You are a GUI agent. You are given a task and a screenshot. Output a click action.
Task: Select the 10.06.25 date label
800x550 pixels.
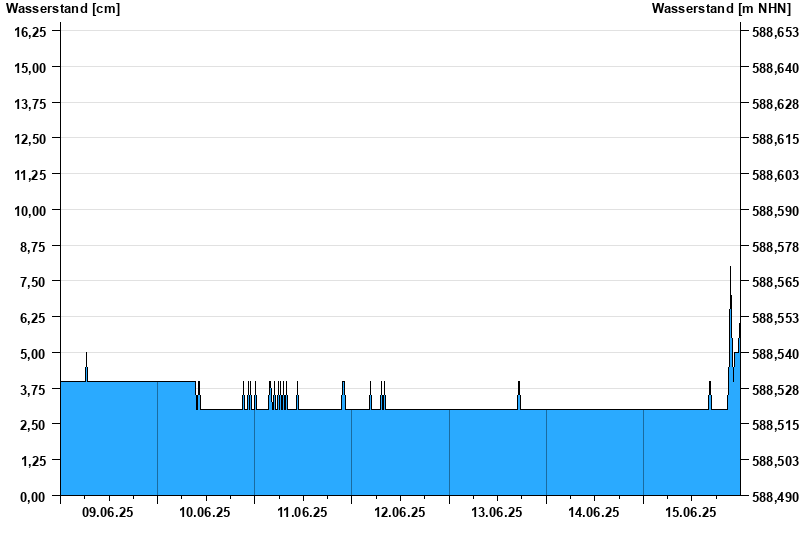point(205,512)
